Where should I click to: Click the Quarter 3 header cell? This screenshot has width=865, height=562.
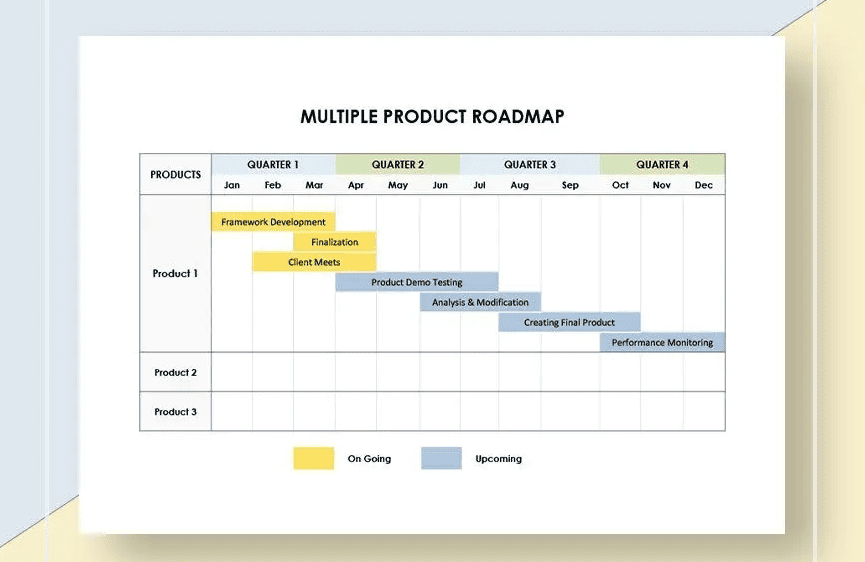(530, 164)
